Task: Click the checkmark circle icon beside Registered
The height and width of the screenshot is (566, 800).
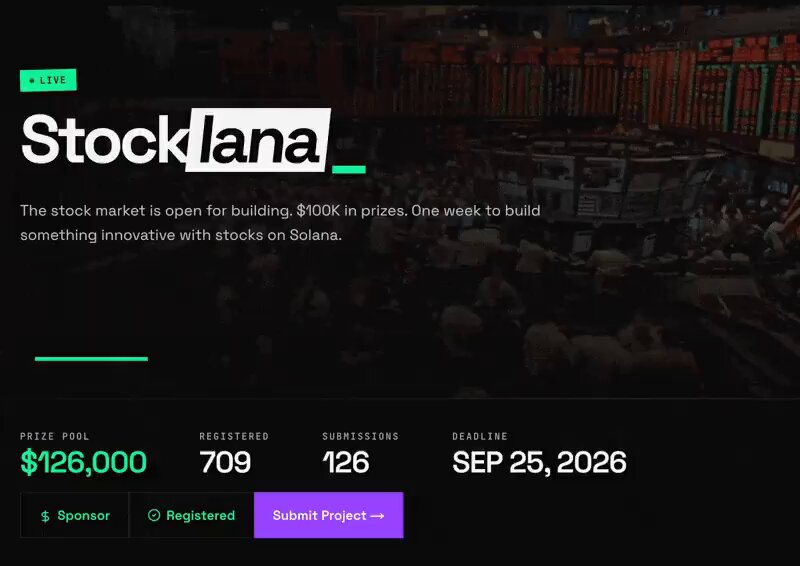Action: point(154,515)
